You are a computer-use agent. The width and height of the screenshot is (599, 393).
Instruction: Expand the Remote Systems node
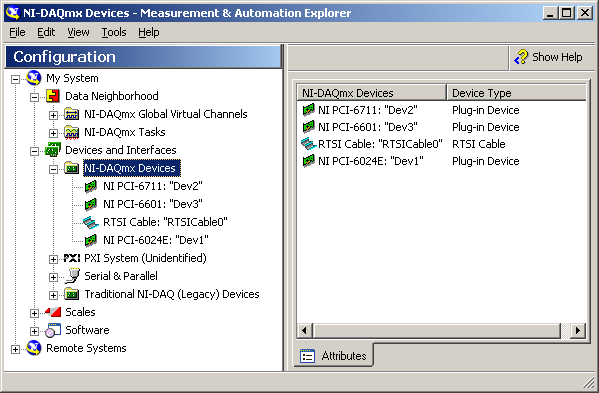pos(15,349)
